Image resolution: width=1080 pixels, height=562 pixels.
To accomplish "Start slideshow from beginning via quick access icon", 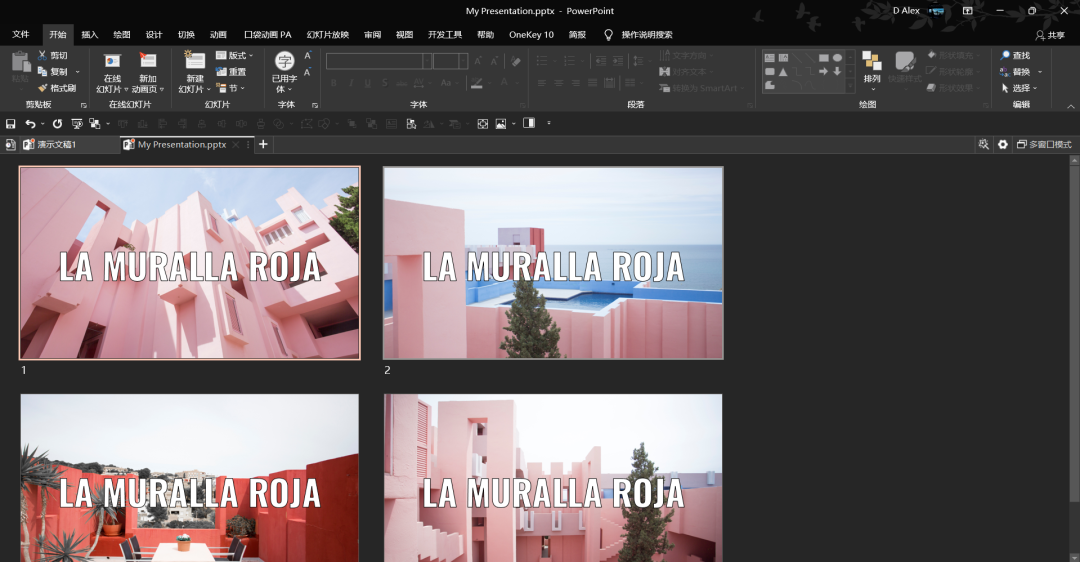I will (76, 124).
